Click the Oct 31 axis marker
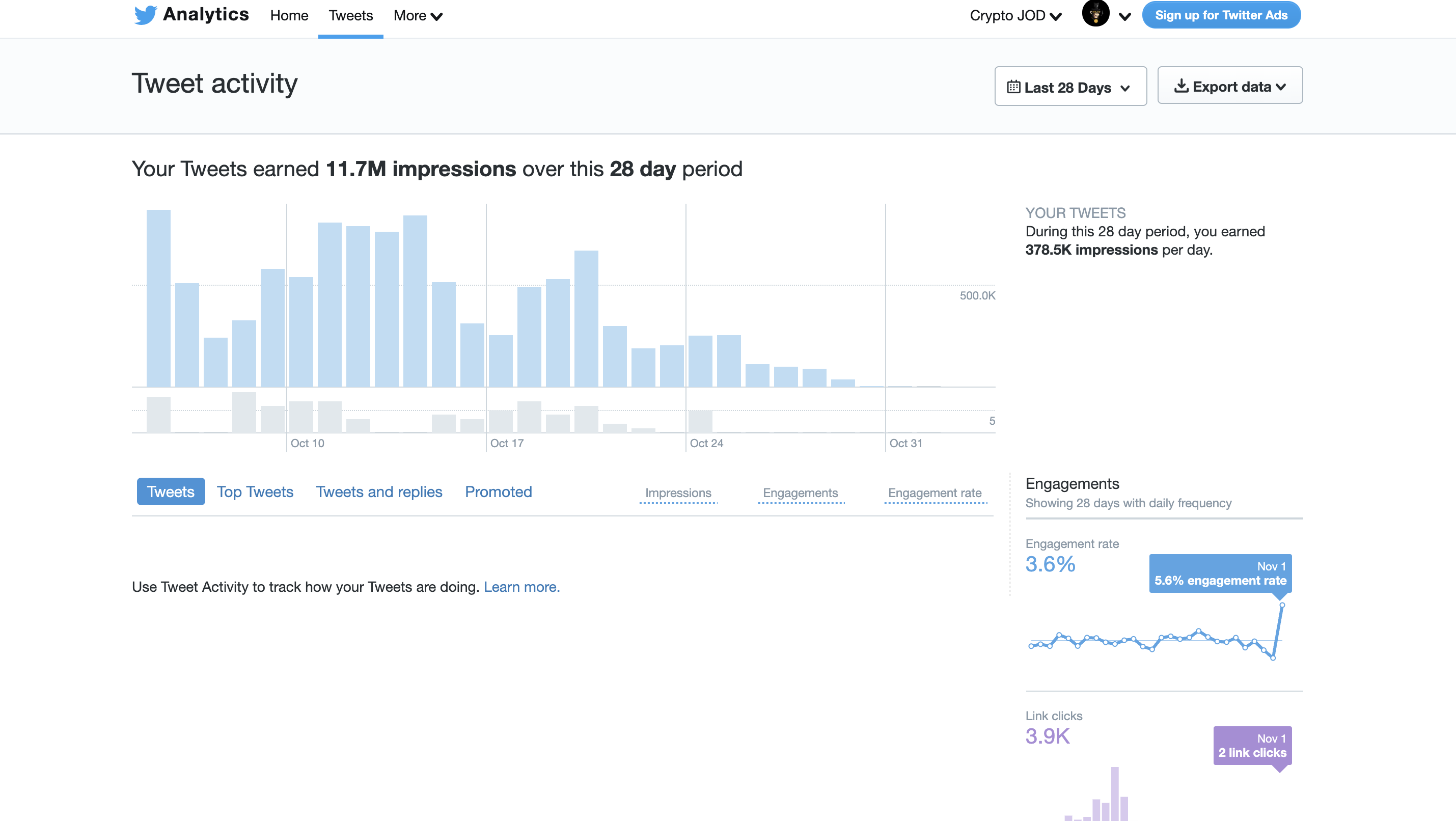1456x821 pixels. (906, 443)
